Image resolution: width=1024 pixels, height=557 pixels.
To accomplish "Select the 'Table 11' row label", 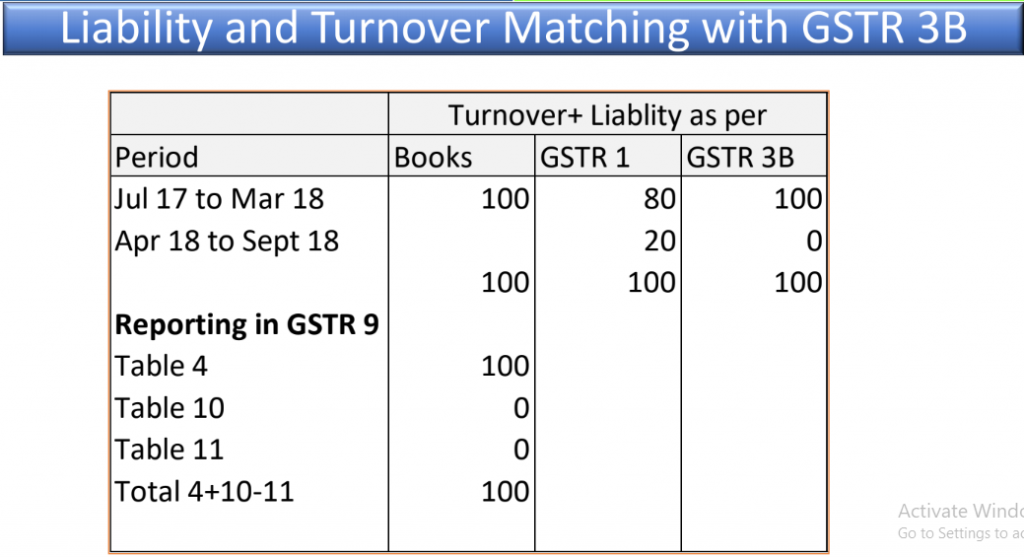I will click(169, 450).
